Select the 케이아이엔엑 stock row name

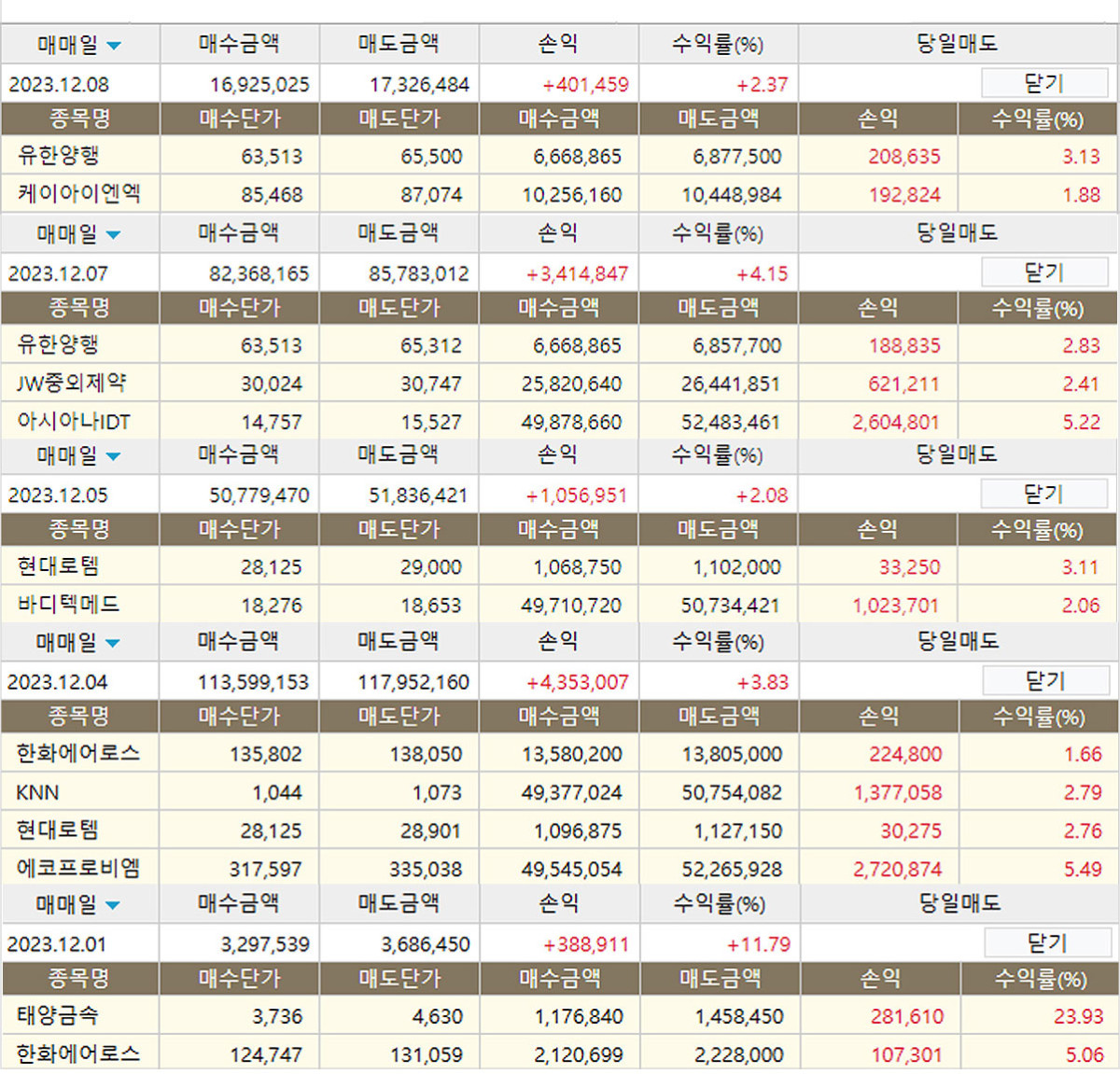78,194
